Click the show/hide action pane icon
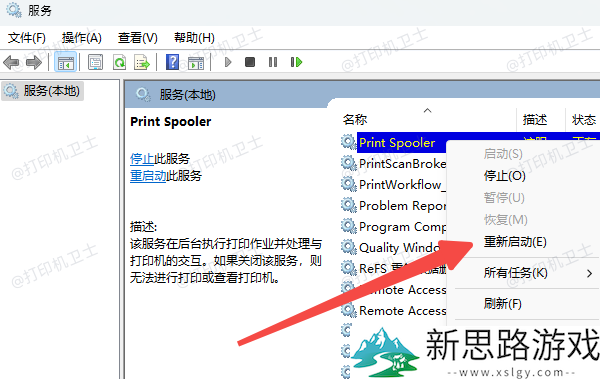Viewport: 600px width, 379px height. 196,62
